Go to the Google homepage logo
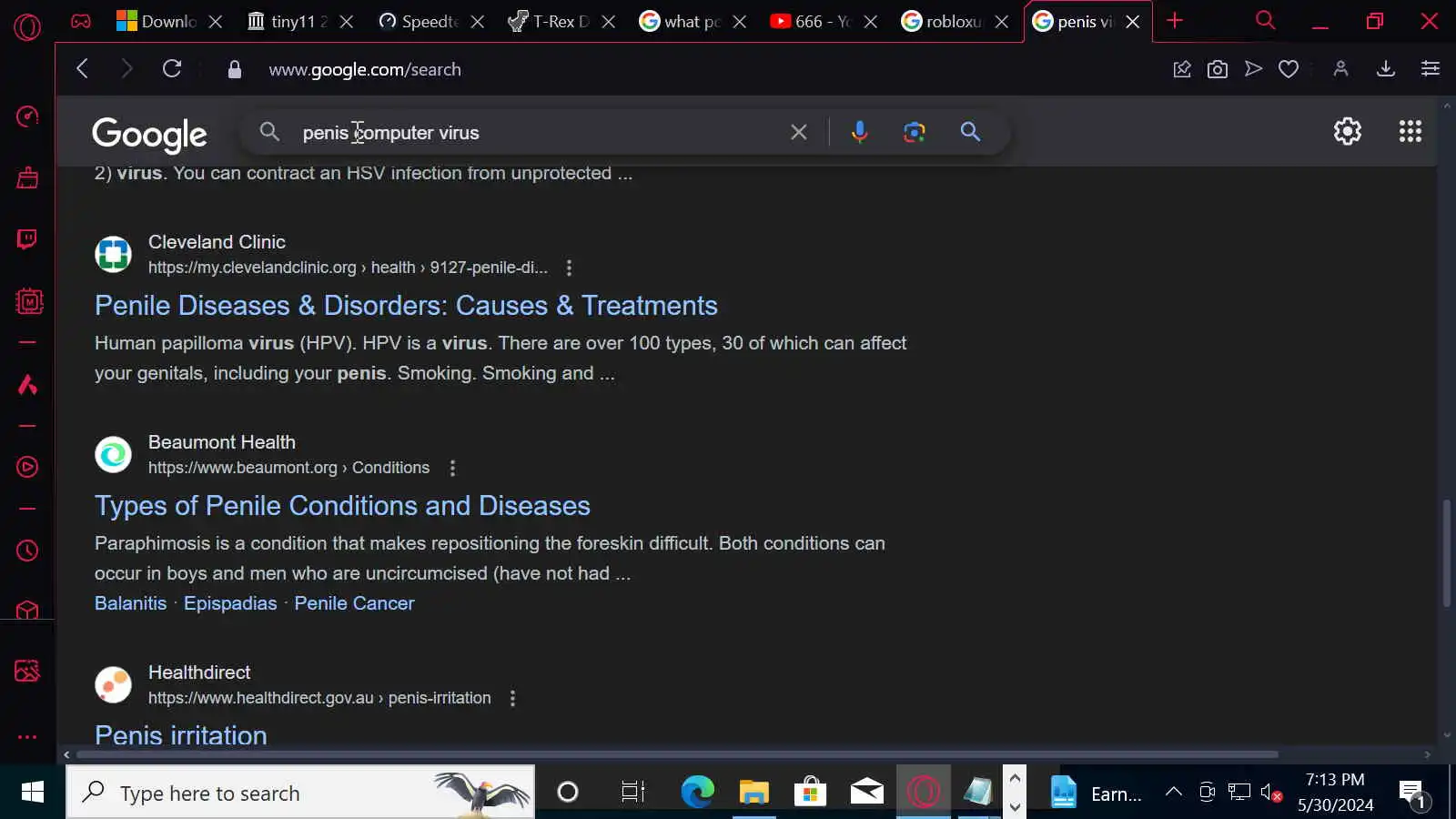 pos(150,135)
